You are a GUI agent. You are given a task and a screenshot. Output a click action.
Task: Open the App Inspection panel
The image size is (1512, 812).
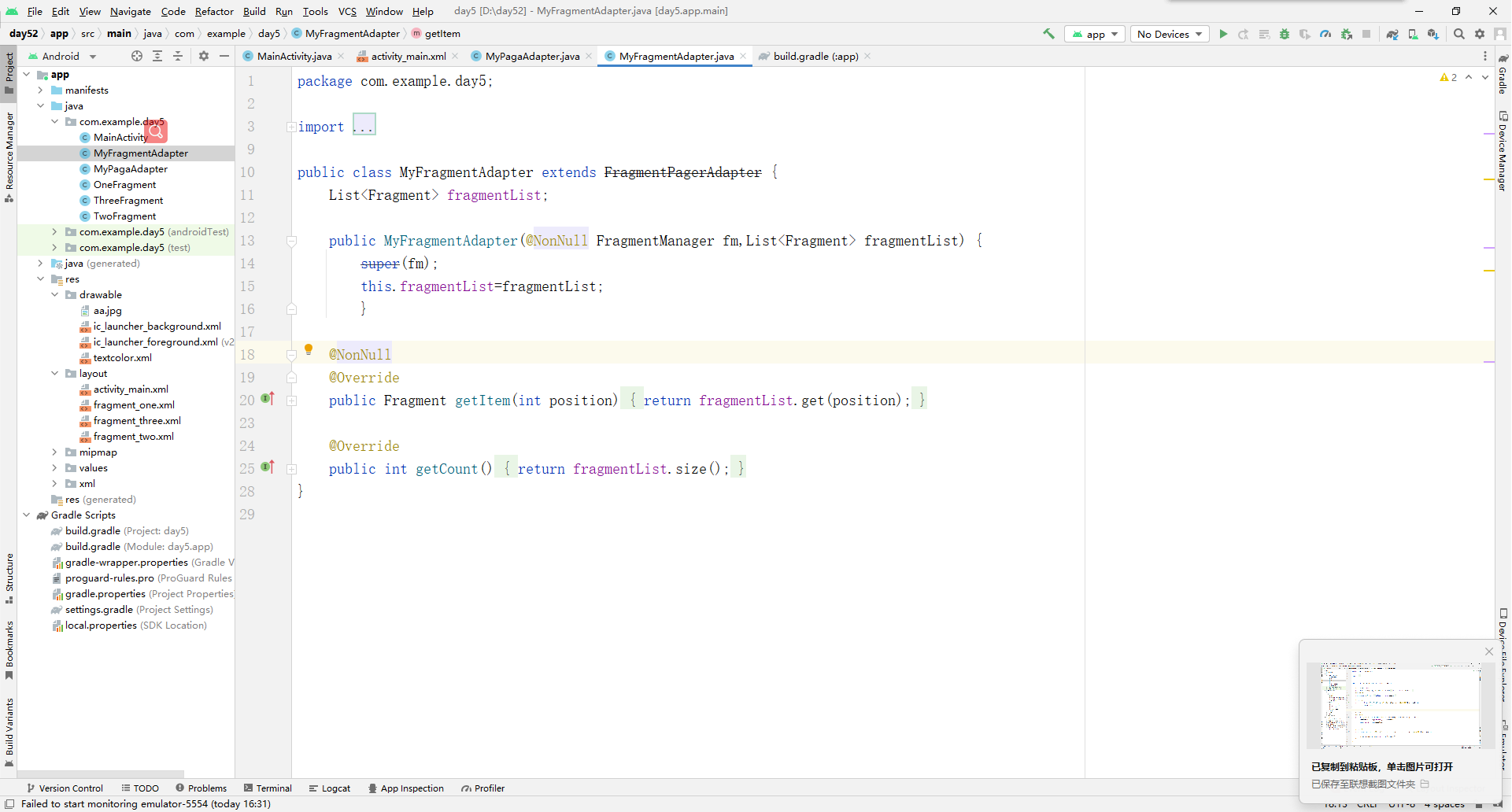(x=405, y=788)
